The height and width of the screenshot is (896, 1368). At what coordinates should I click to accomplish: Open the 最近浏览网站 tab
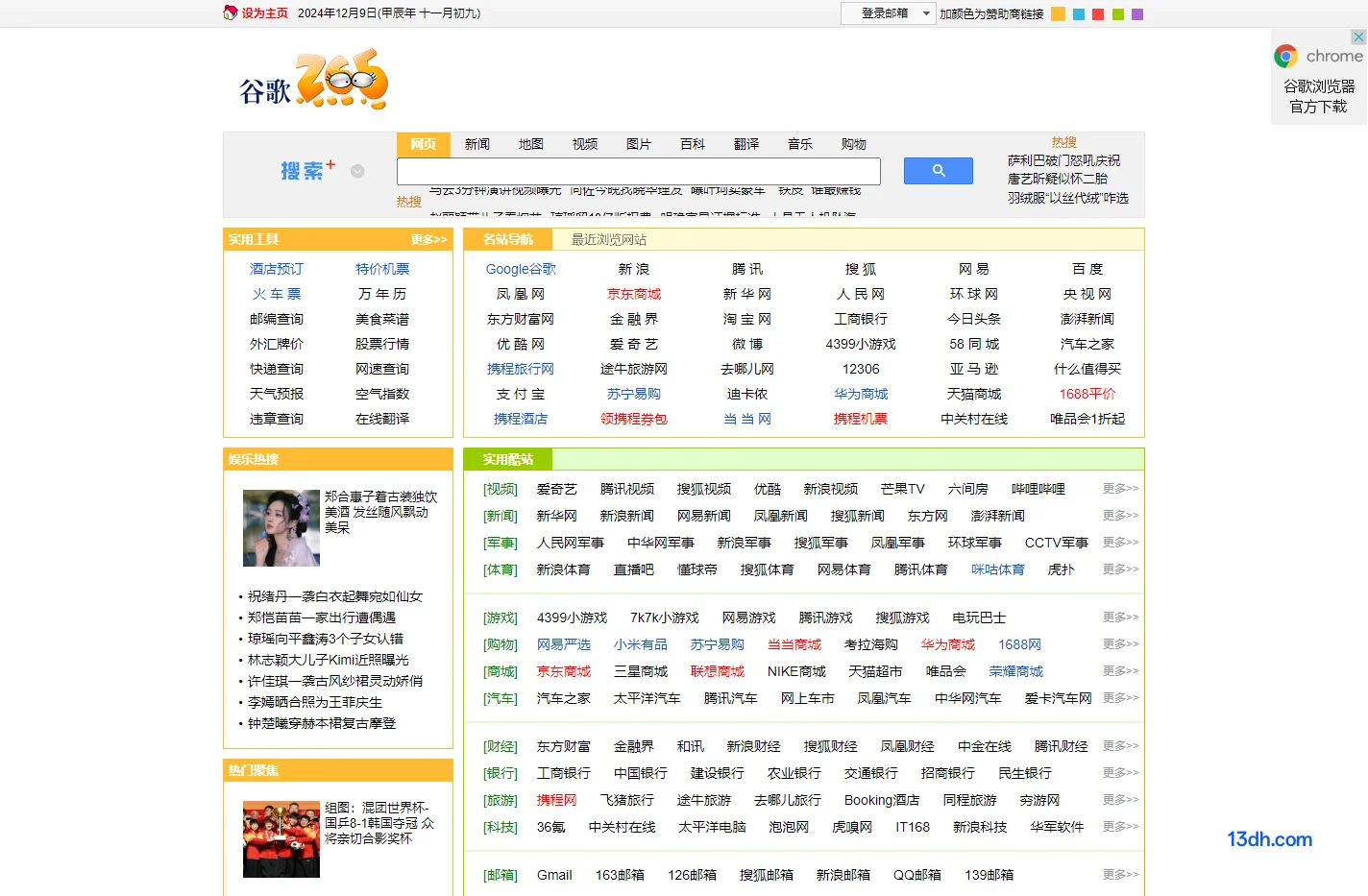[609, 239]
